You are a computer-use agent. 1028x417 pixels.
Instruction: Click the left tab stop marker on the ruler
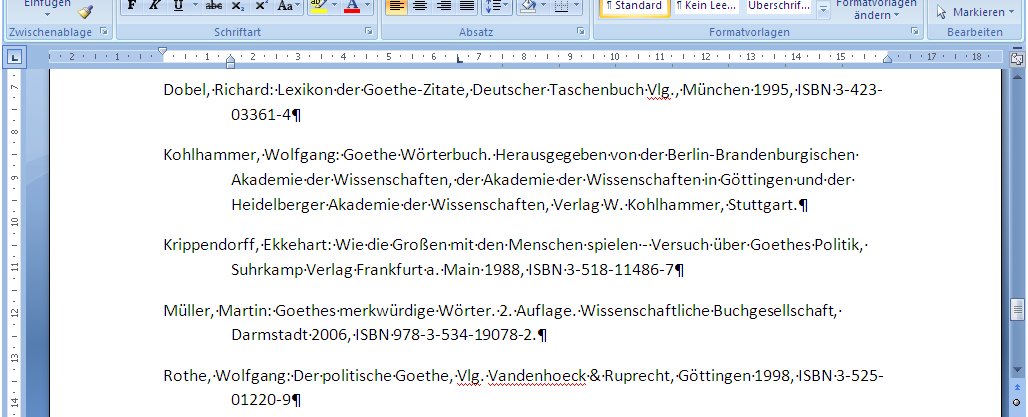click(459, 60)
